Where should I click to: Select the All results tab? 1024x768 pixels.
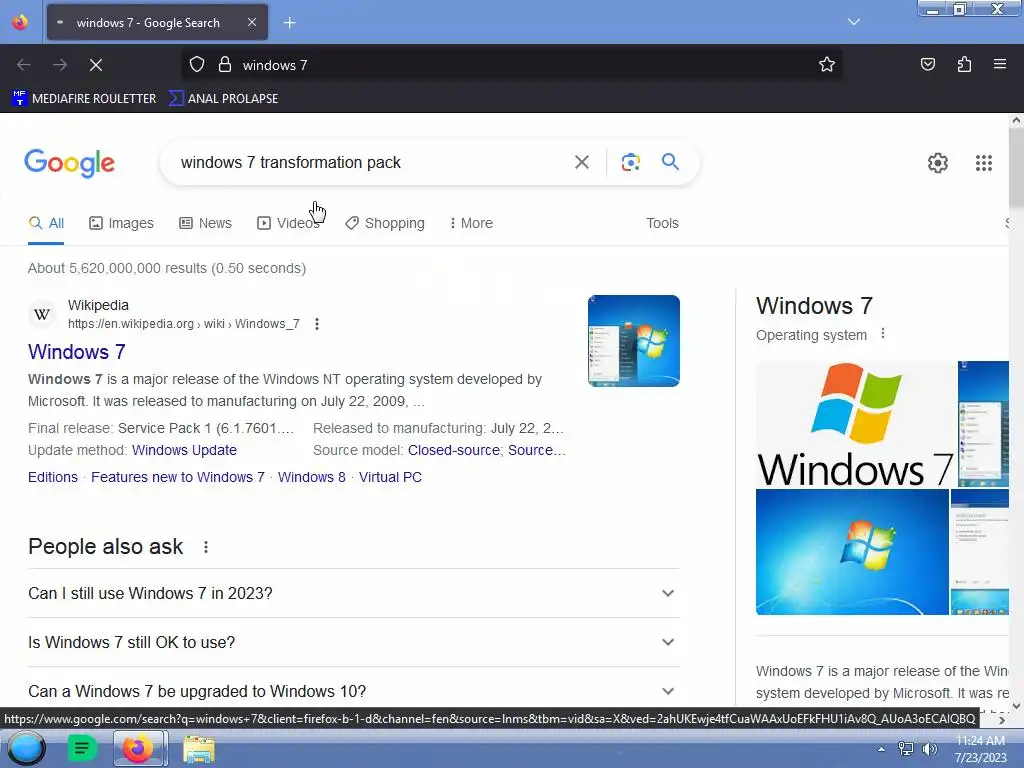46,223
